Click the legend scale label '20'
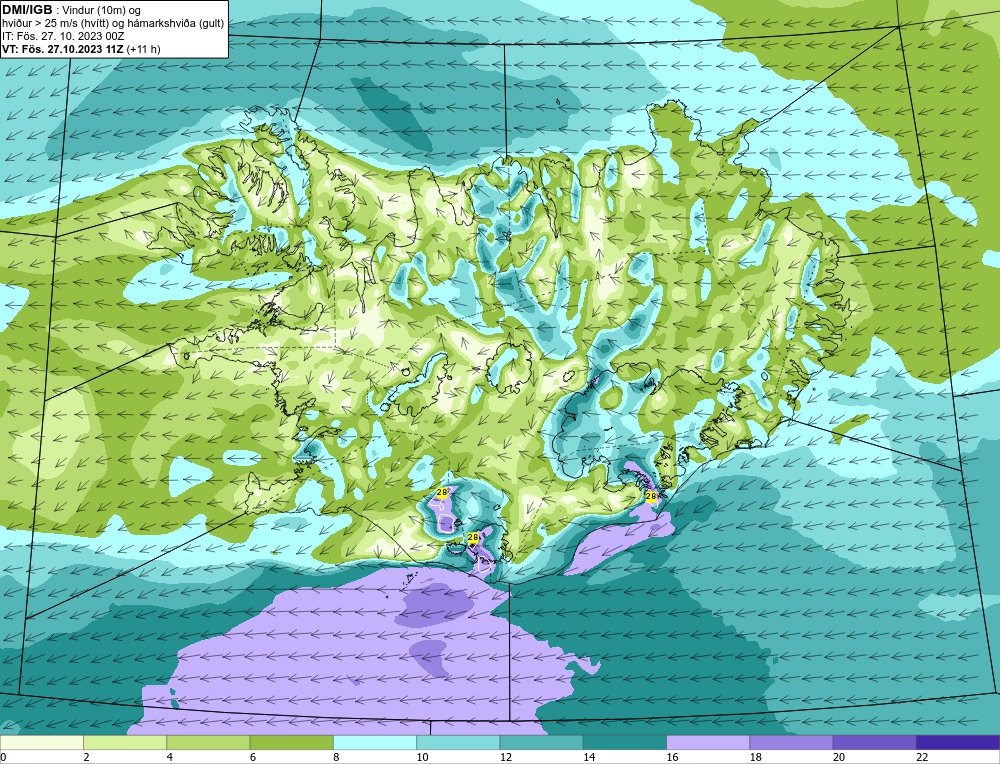 point(839,757)
